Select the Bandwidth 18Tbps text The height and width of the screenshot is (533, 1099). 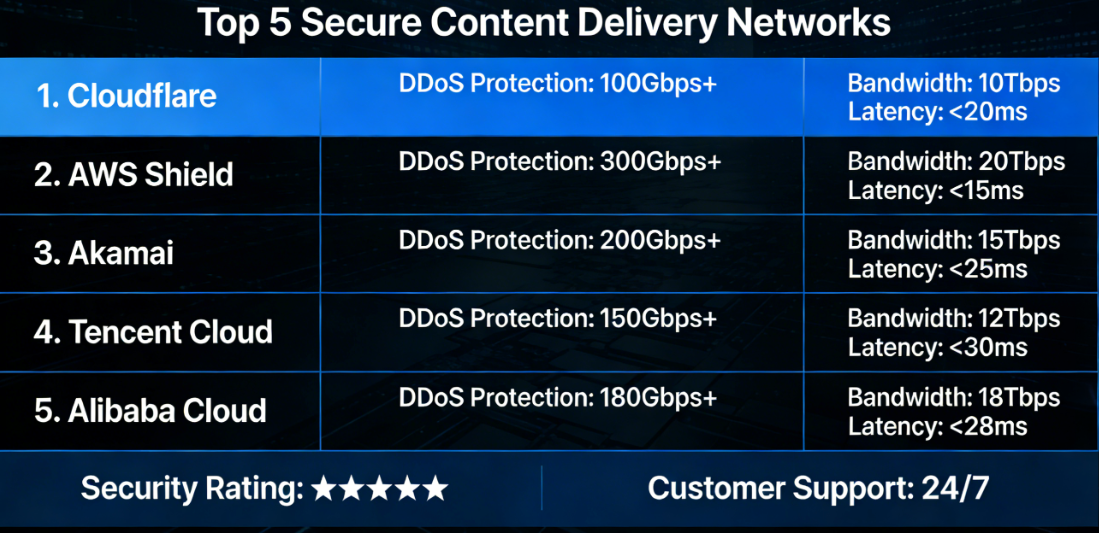coord(954,398)
